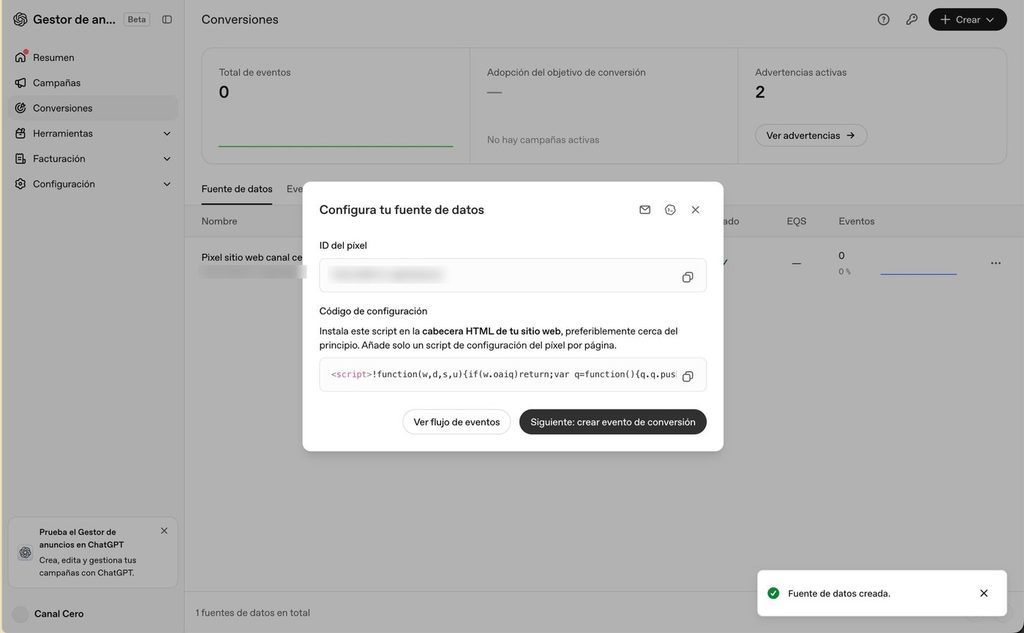Click the Campañas megaphone icon
This screenshot has width=1024, height=633.
[x=20, y=83]
